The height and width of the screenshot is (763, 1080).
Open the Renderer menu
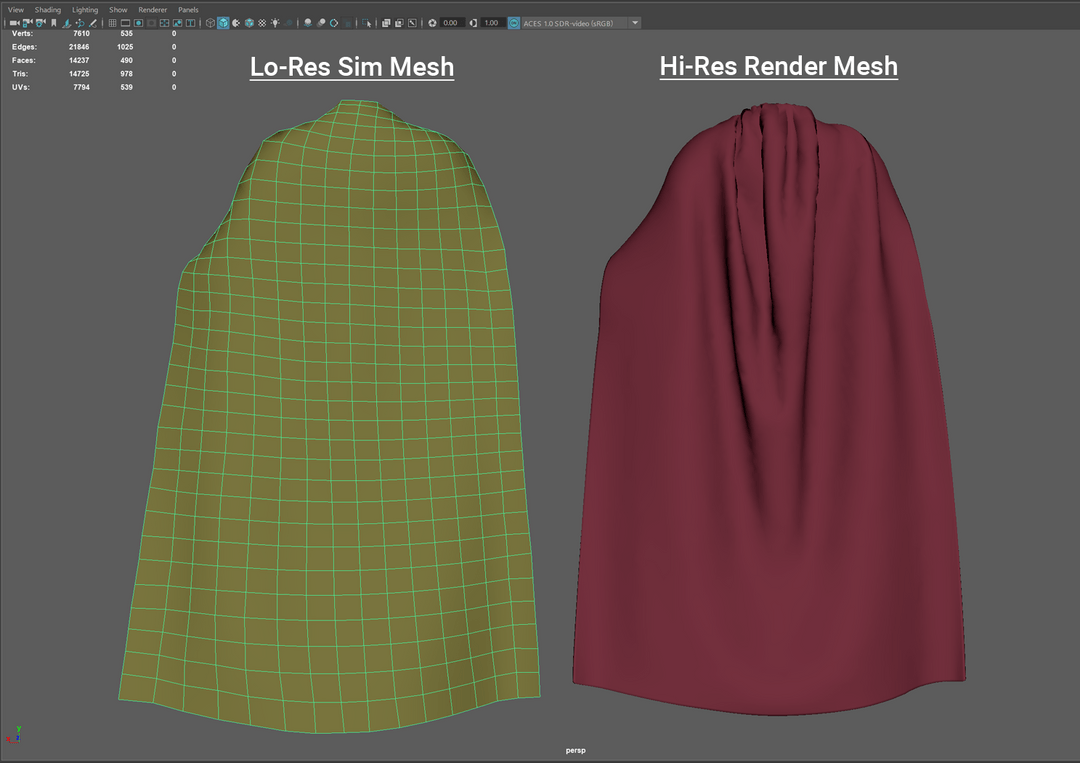[152, 9]
